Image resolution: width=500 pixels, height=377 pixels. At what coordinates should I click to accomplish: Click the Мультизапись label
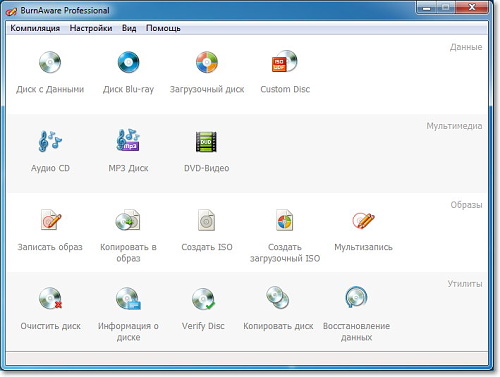click(x=363, y=247)
